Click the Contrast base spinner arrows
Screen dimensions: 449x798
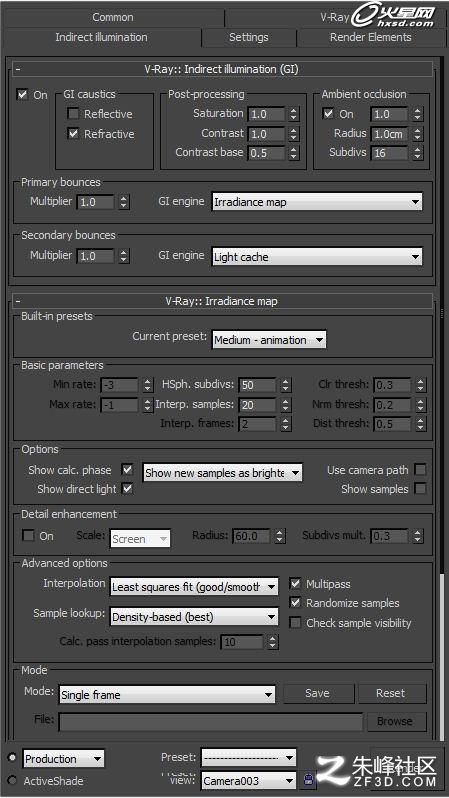[294, 153]
